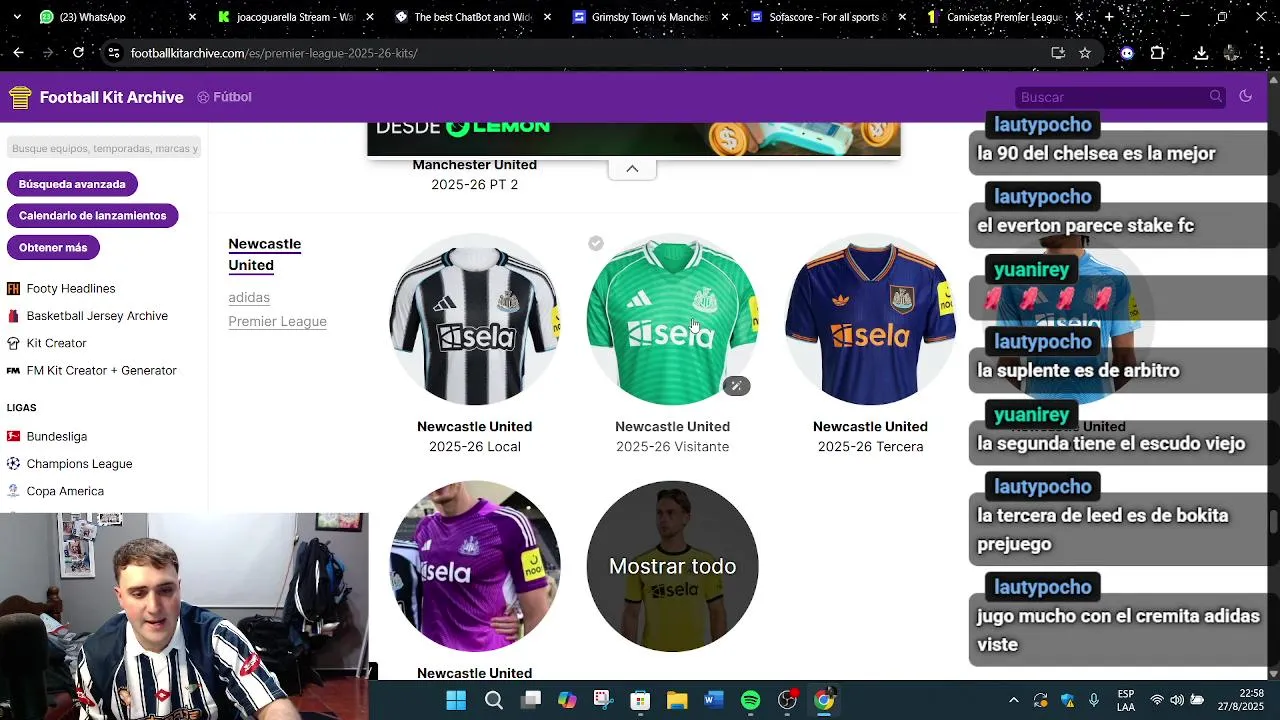Image resolution: width=1280 pixels, height=720 pixels.
Task: Click the URL in the address bar
Action: pos(274,53)
